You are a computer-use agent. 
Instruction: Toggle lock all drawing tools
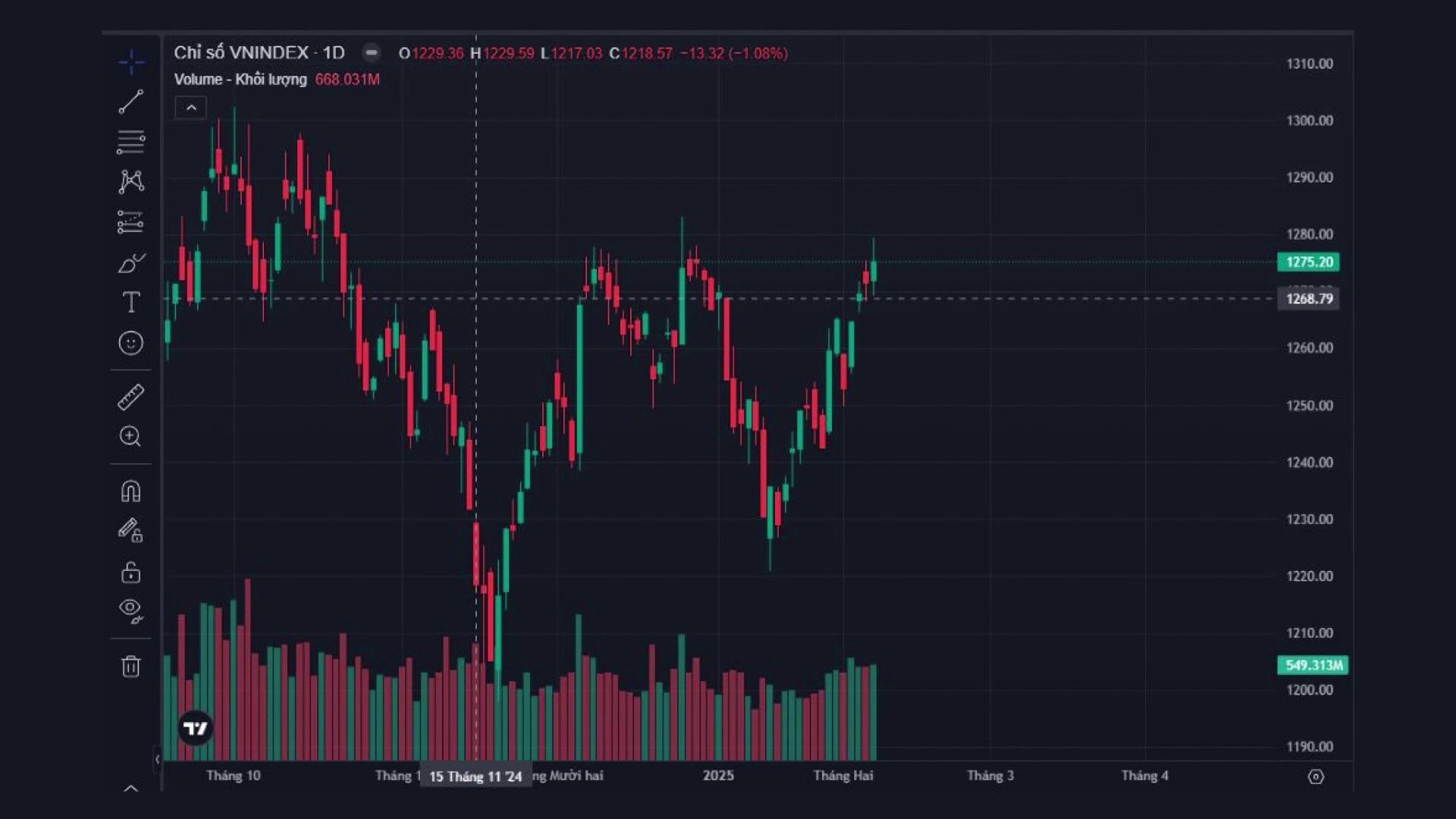coord(131,572)
